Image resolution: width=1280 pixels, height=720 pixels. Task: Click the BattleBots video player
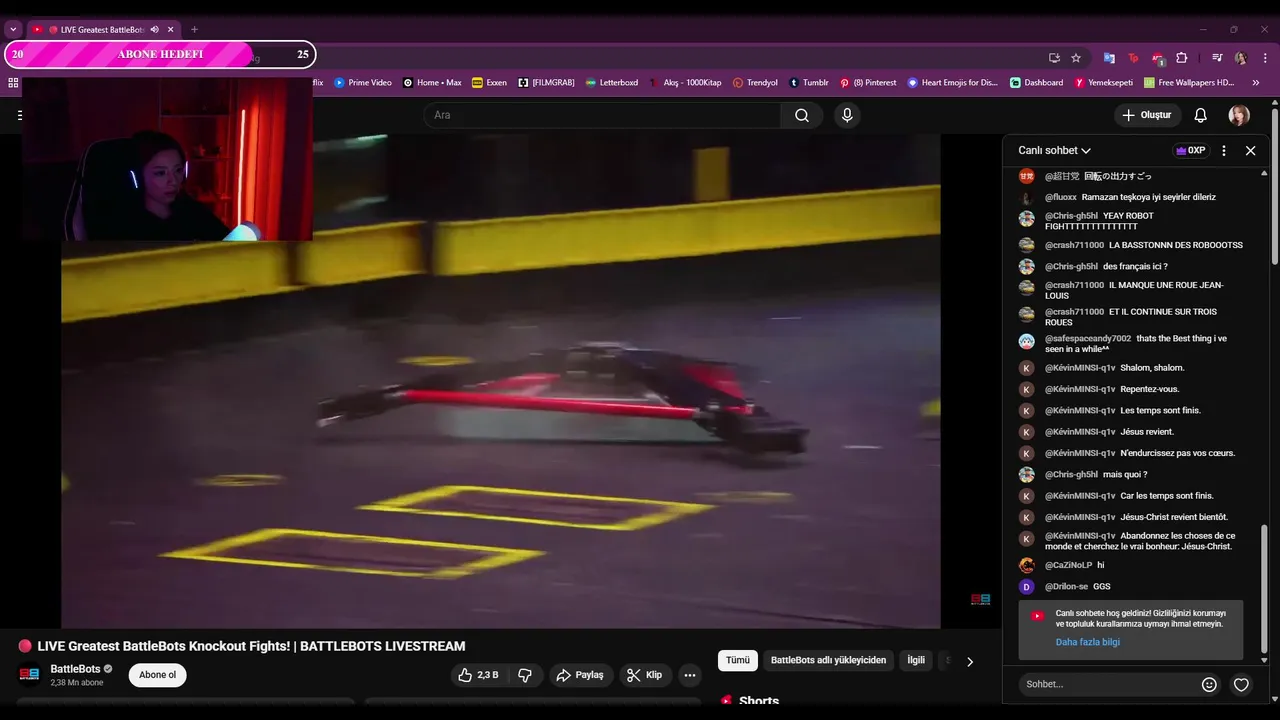point(500,380)
